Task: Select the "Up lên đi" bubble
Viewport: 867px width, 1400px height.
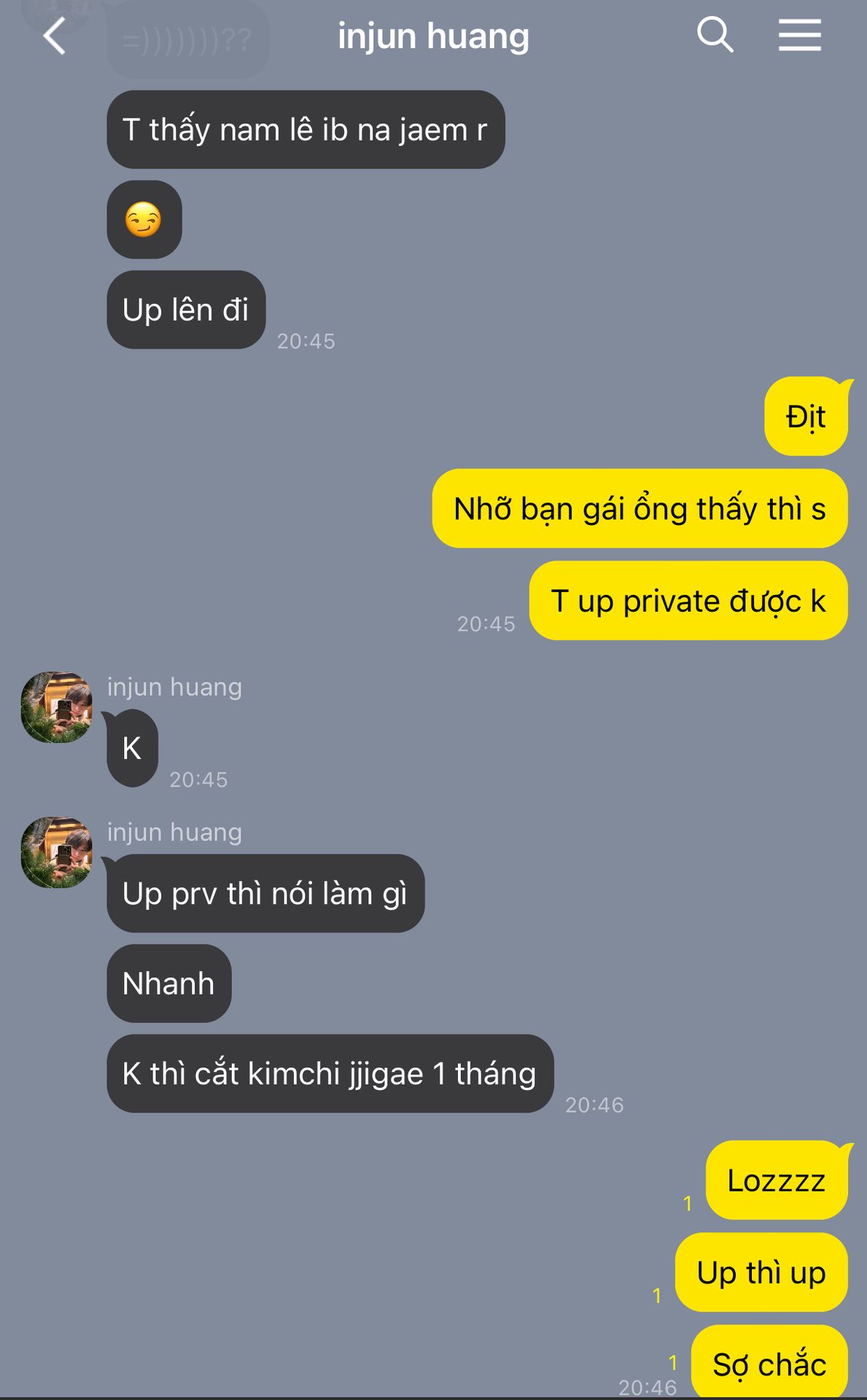Action: [186, 310]
